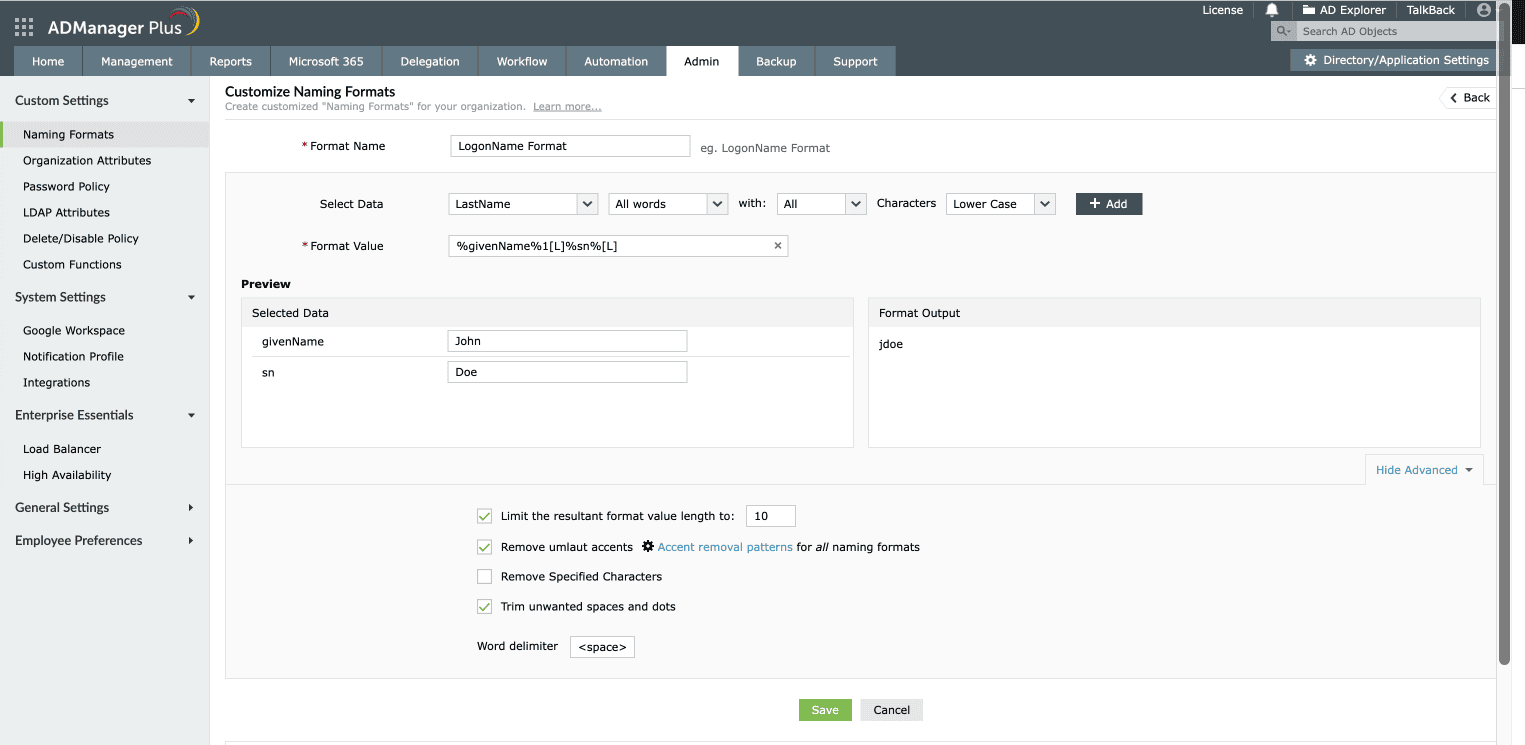
Task: Open the Accent removal patterns link
Action: click(725, 547)
